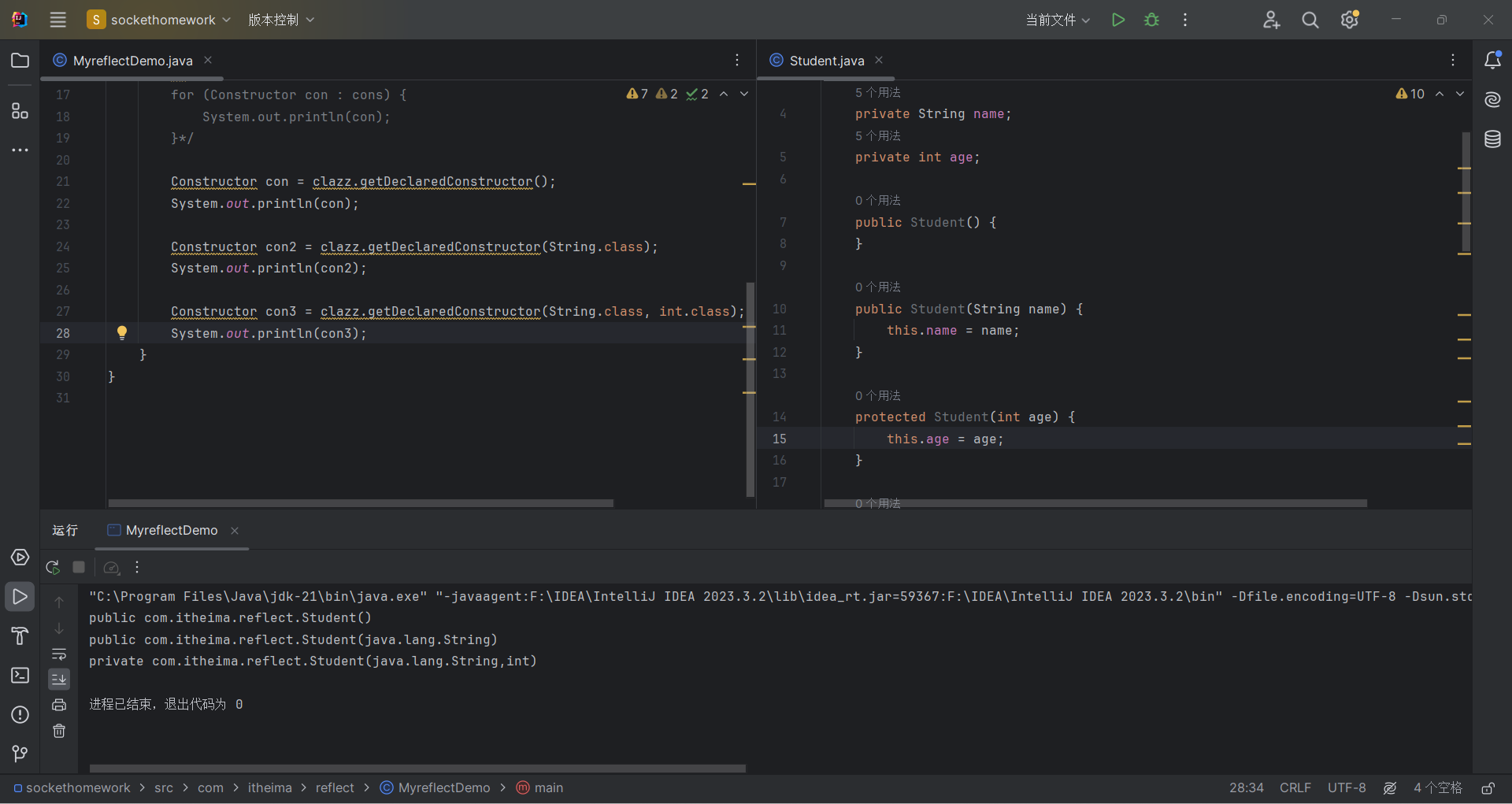The image size is (1512, 804).
Task: Click the MyreflectDemo class breadcrumb
Action: (x=435, y=787)
